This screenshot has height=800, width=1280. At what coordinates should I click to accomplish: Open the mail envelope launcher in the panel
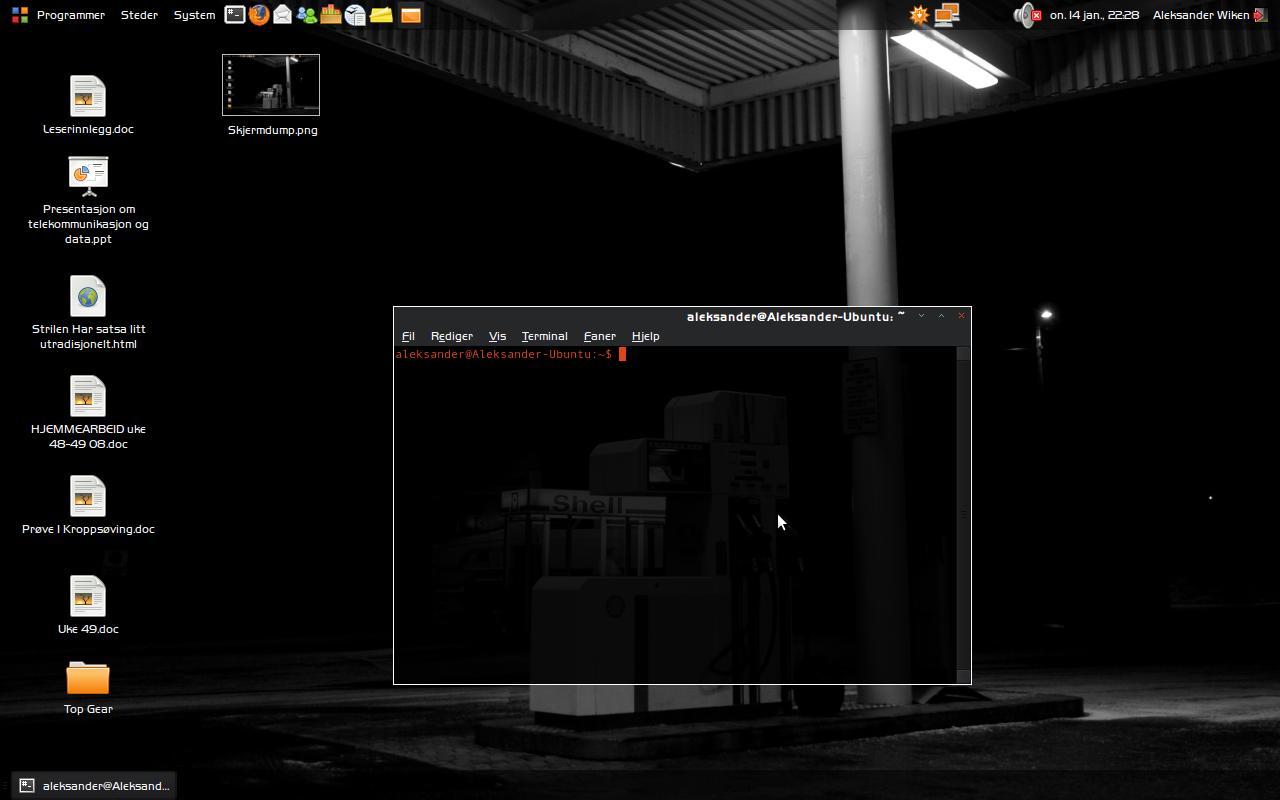pyautogui.click(x=283, y=14)
